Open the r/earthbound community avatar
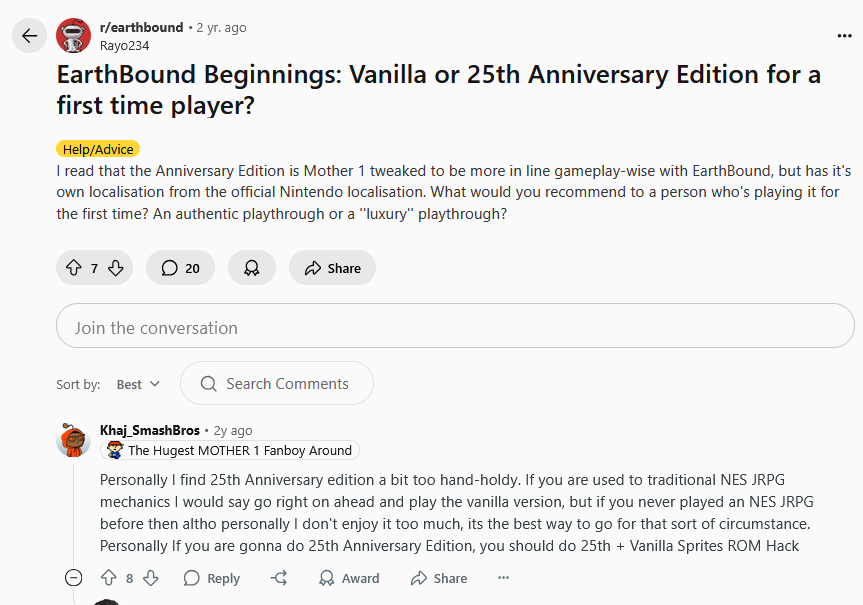 coord(73,36)
